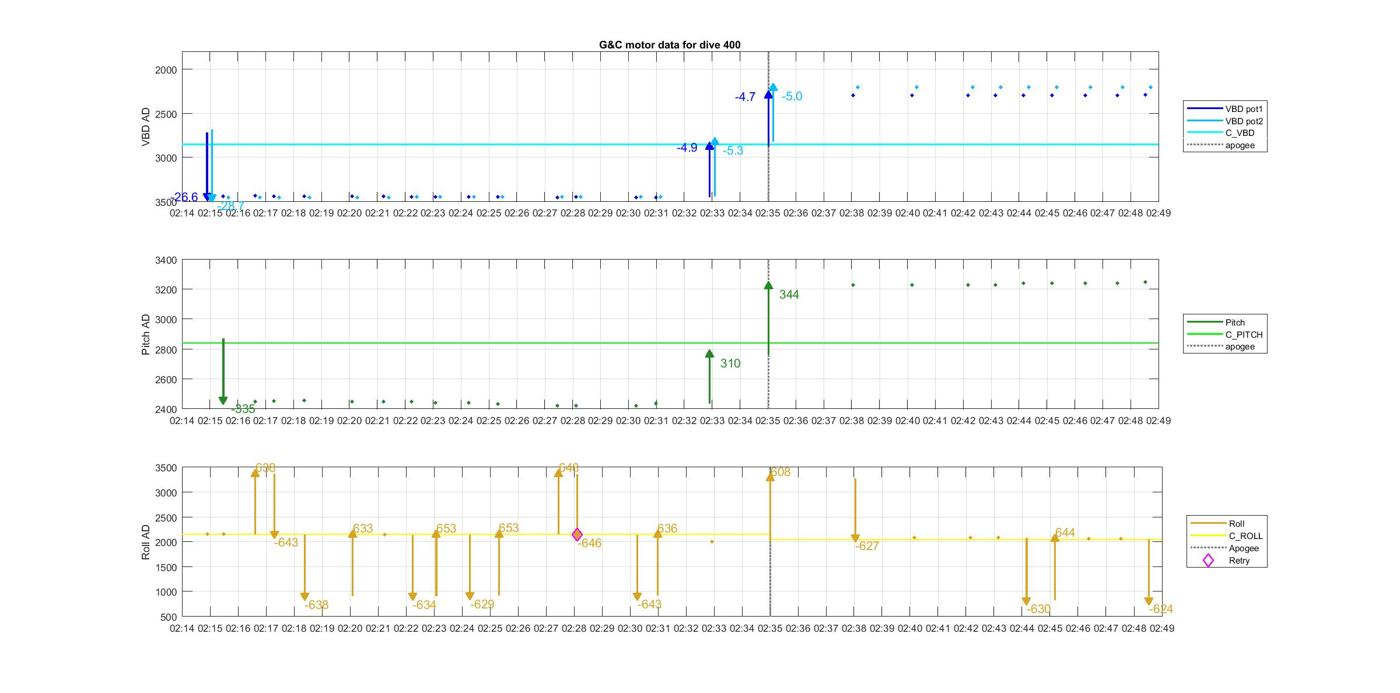
Task: Click the '-4.9' VBD data label
Action: (687, 148)
